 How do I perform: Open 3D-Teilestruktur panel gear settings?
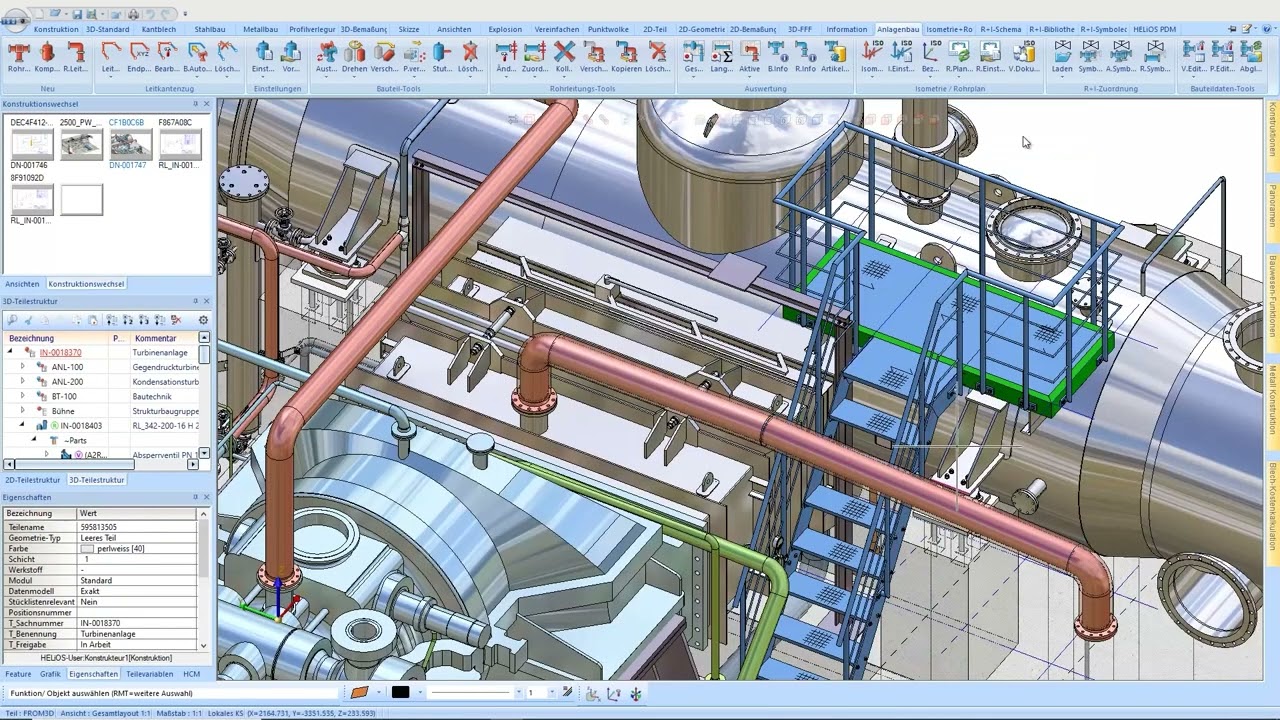tap(203, 320)
